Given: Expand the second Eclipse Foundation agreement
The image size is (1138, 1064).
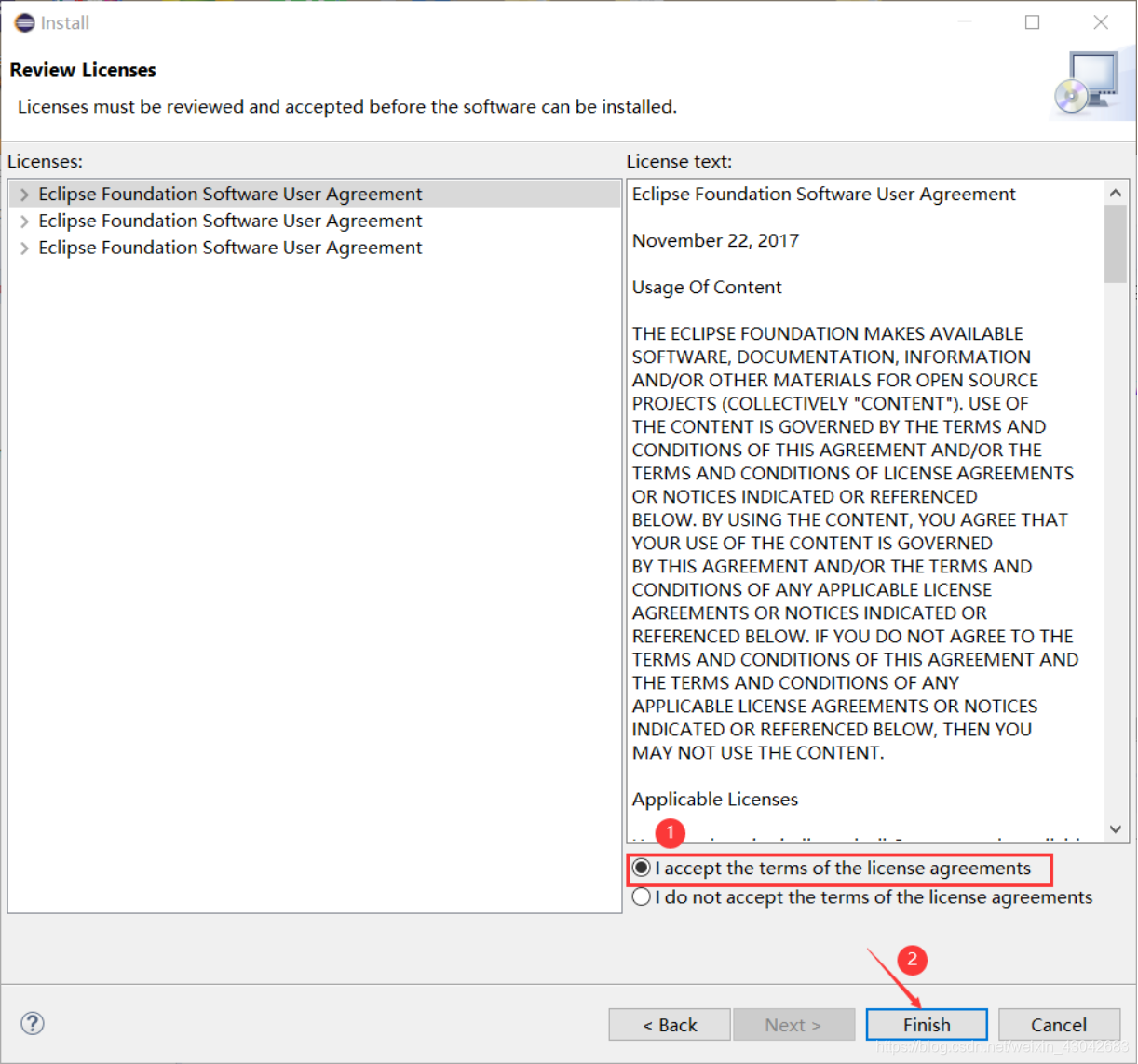Looking at the screenshot, I should [24, 222].
